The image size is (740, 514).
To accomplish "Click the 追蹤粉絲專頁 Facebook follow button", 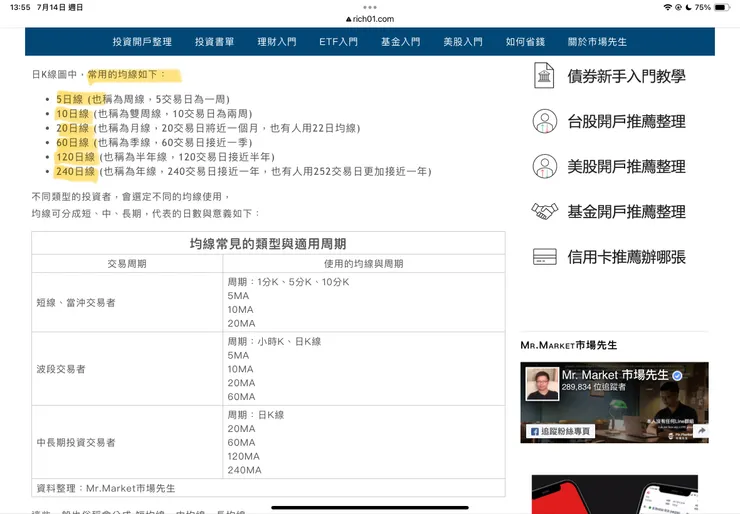I will [560, 431].
